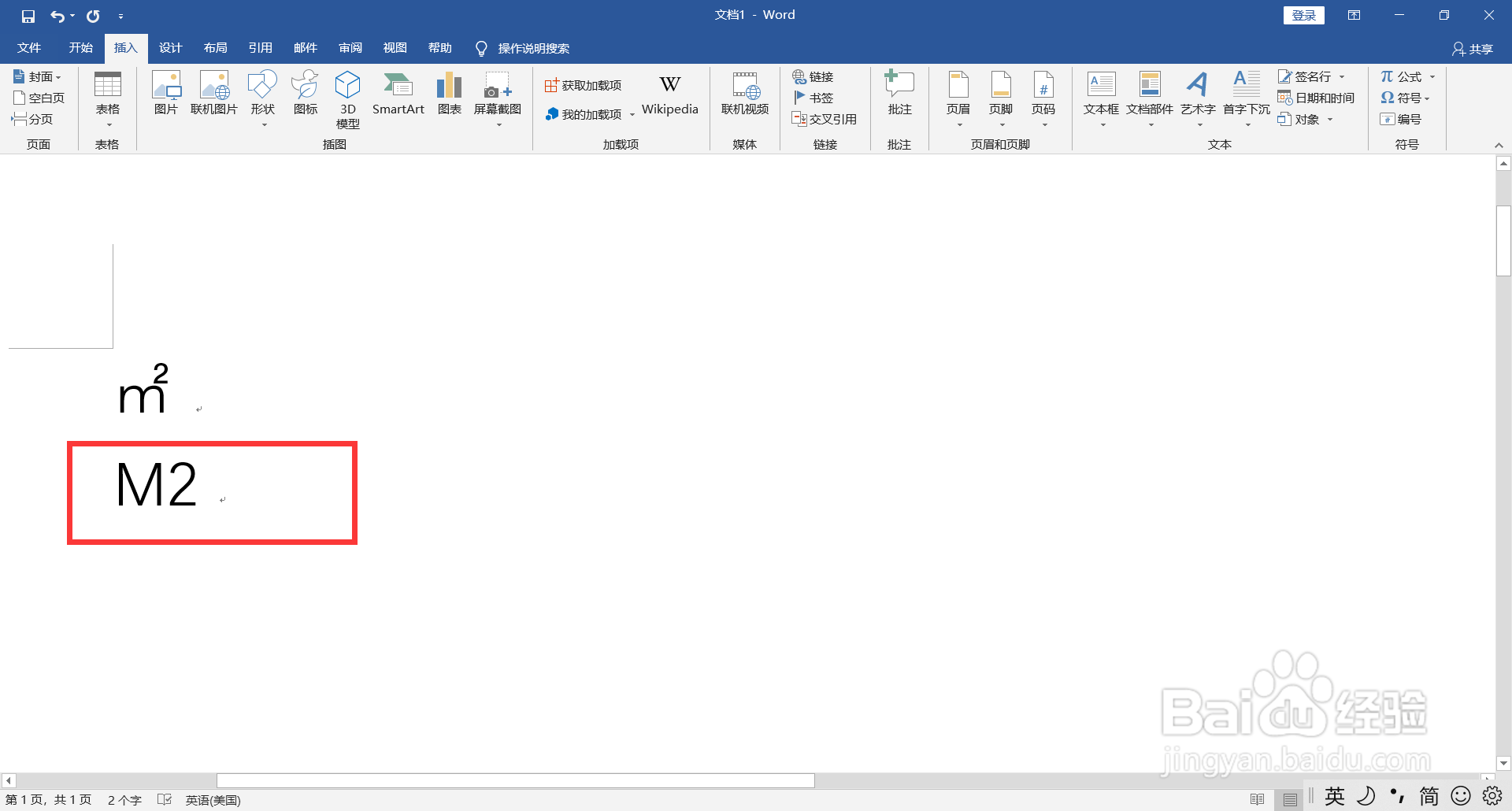
Task: Click the vertical scrollbar down arrow
Action: tap(1503, 763)
